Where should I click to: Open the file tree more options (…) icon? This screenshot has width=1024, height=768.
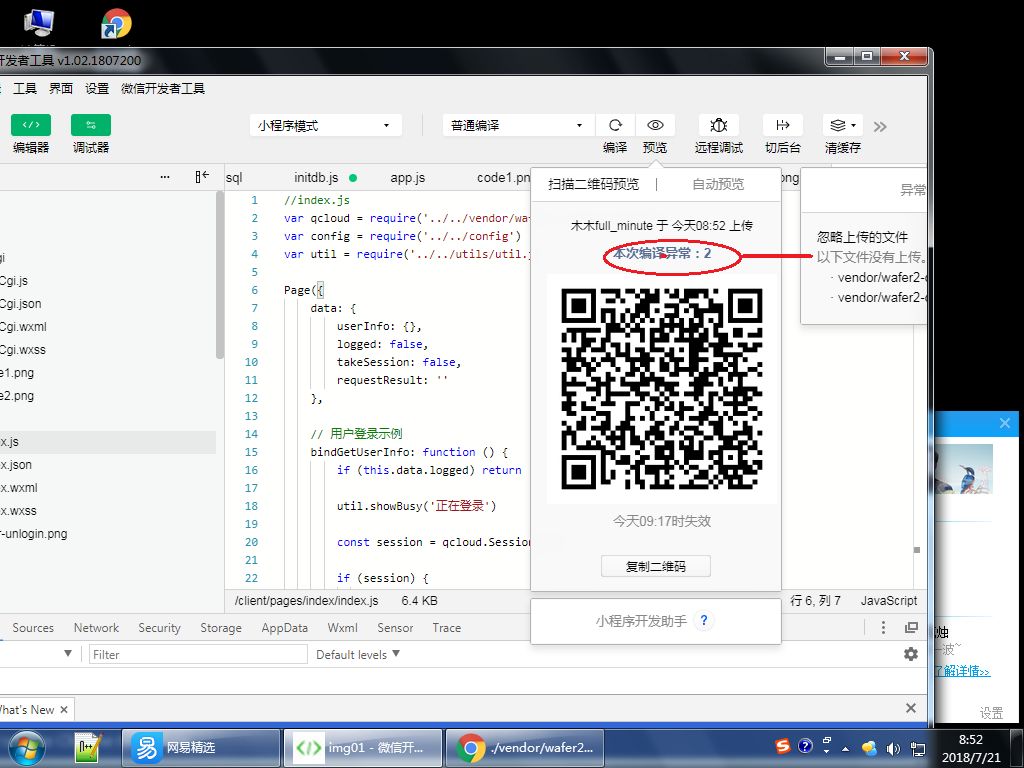pos(165,176)
